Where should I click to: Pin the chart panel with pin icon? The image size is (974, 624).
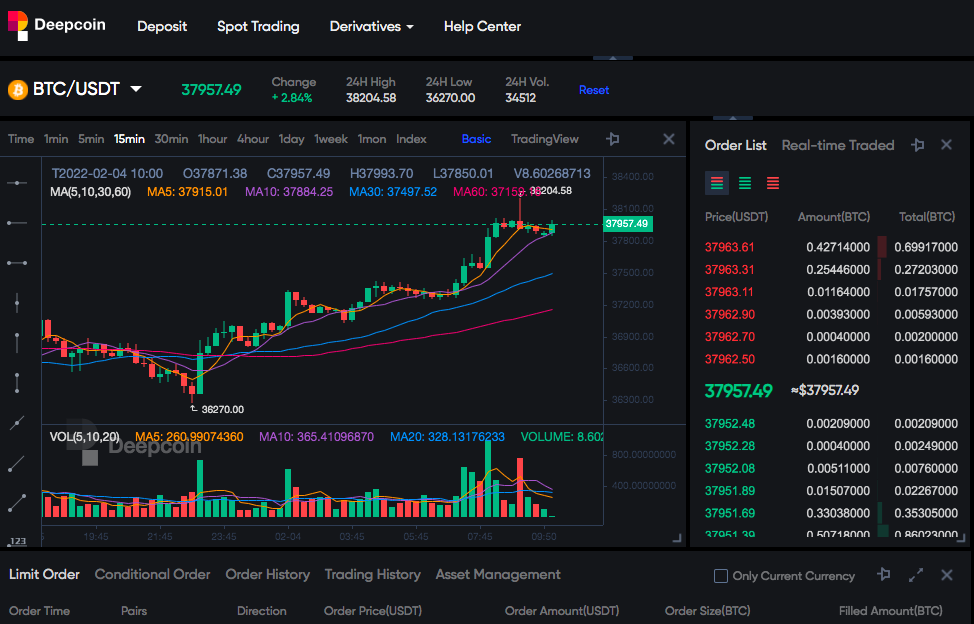click(x=612, y=139)
